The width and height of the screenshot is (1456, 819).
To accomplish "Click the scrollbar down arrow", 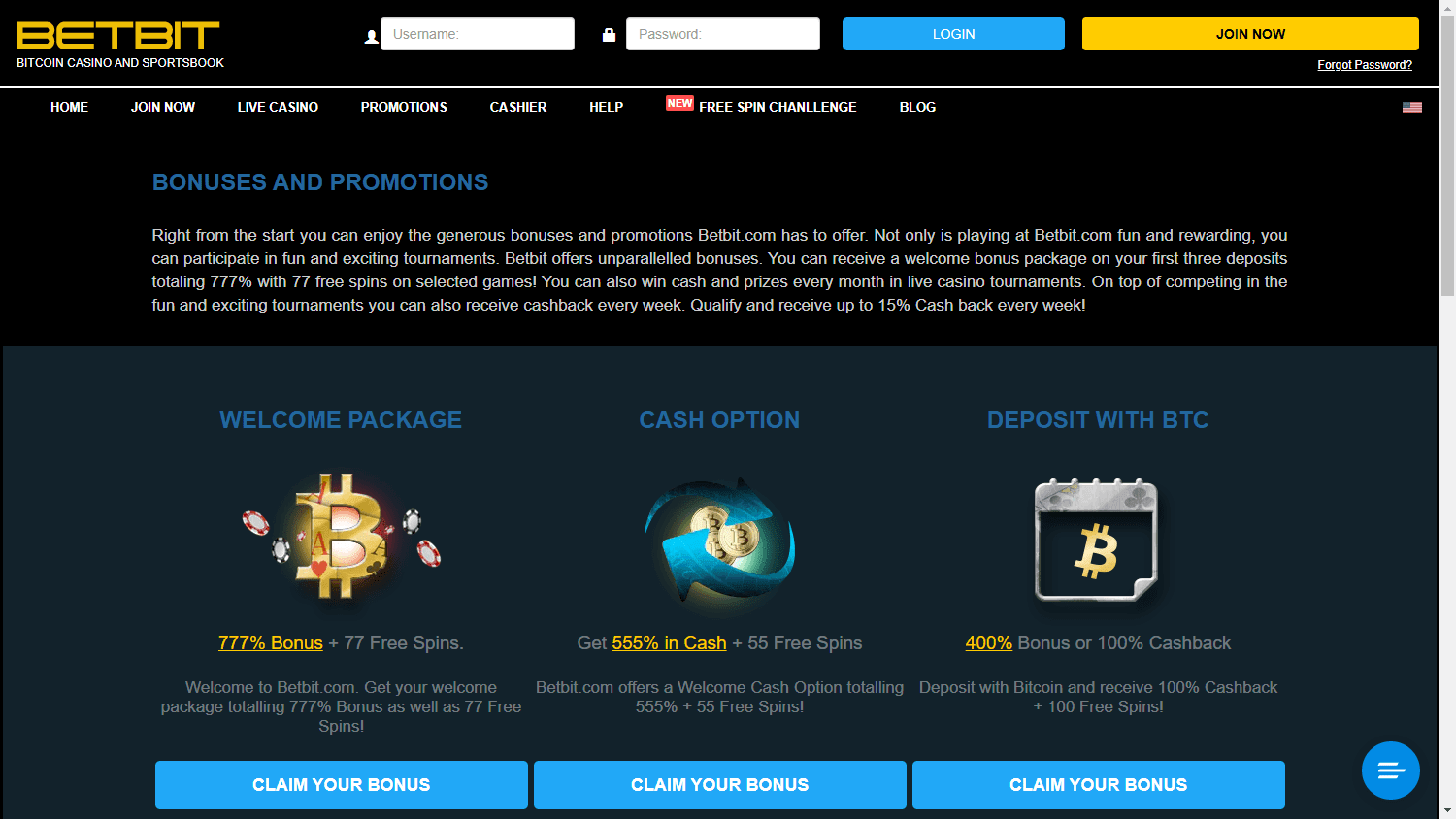I will coord(1448,810).
